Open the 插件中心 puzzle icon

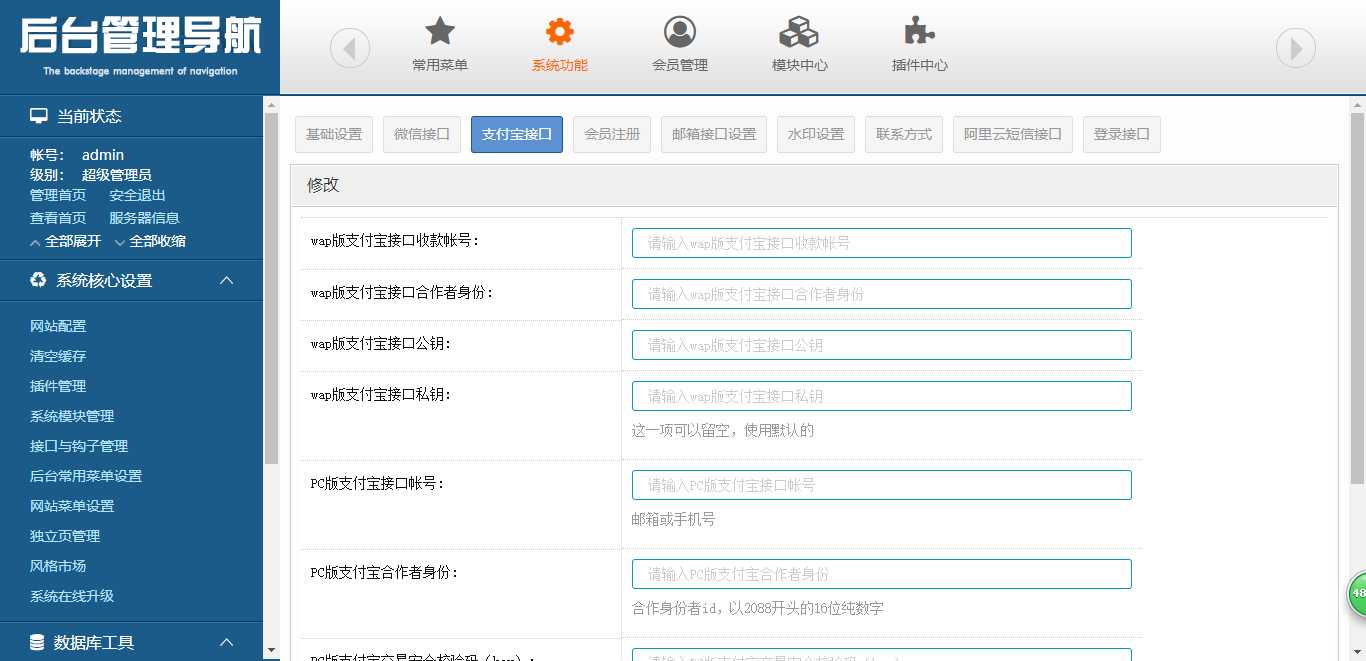tap(920, 32)
